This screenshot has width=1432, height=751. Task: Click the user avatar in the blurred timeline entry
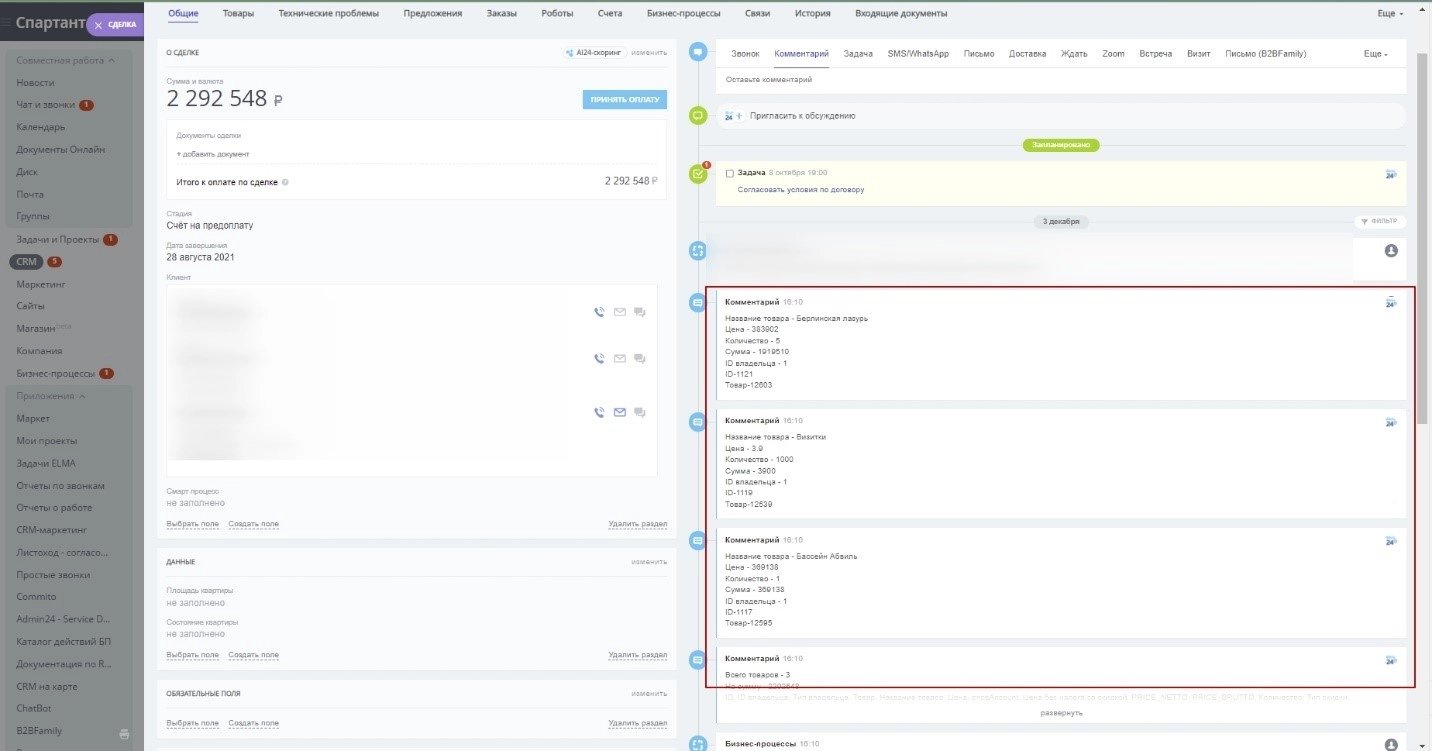coord(1390,250)
